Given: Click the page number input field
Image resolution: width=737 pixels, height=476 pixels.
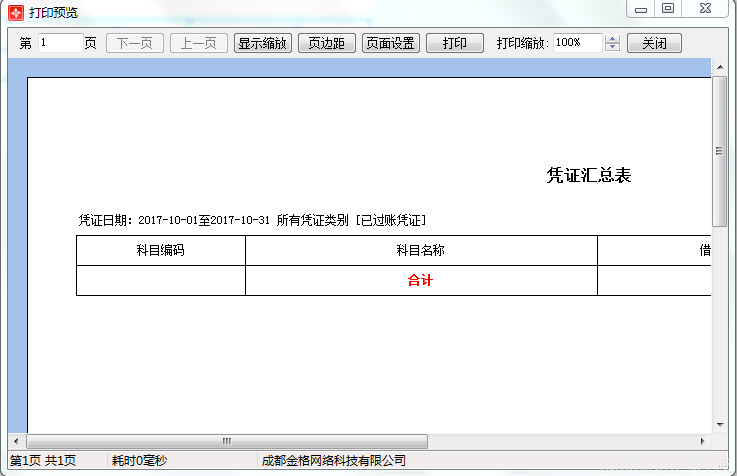Looking at the screenshot, I should click(x=60, y=44).
